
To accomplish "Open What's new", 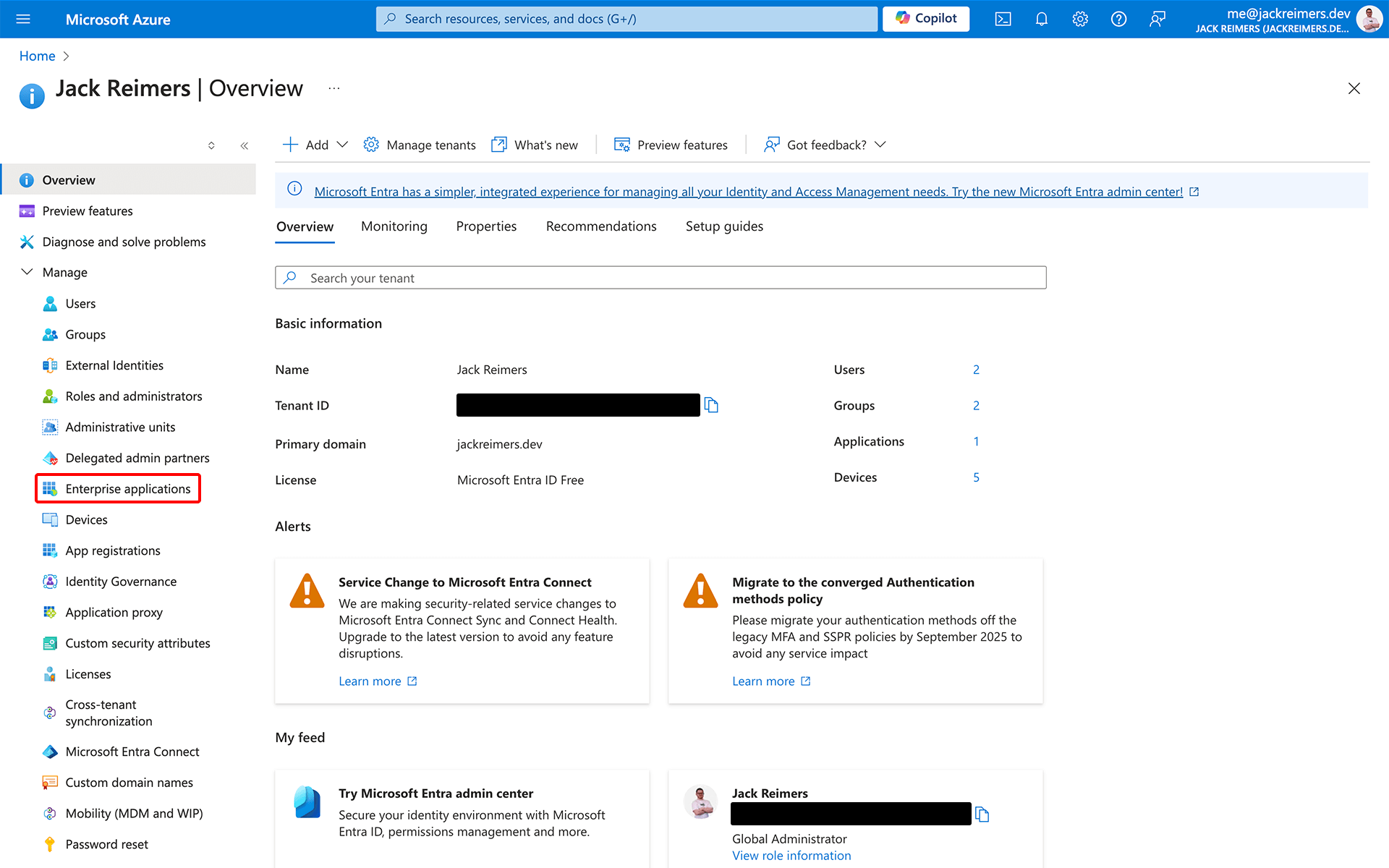I will coord(535,145).
